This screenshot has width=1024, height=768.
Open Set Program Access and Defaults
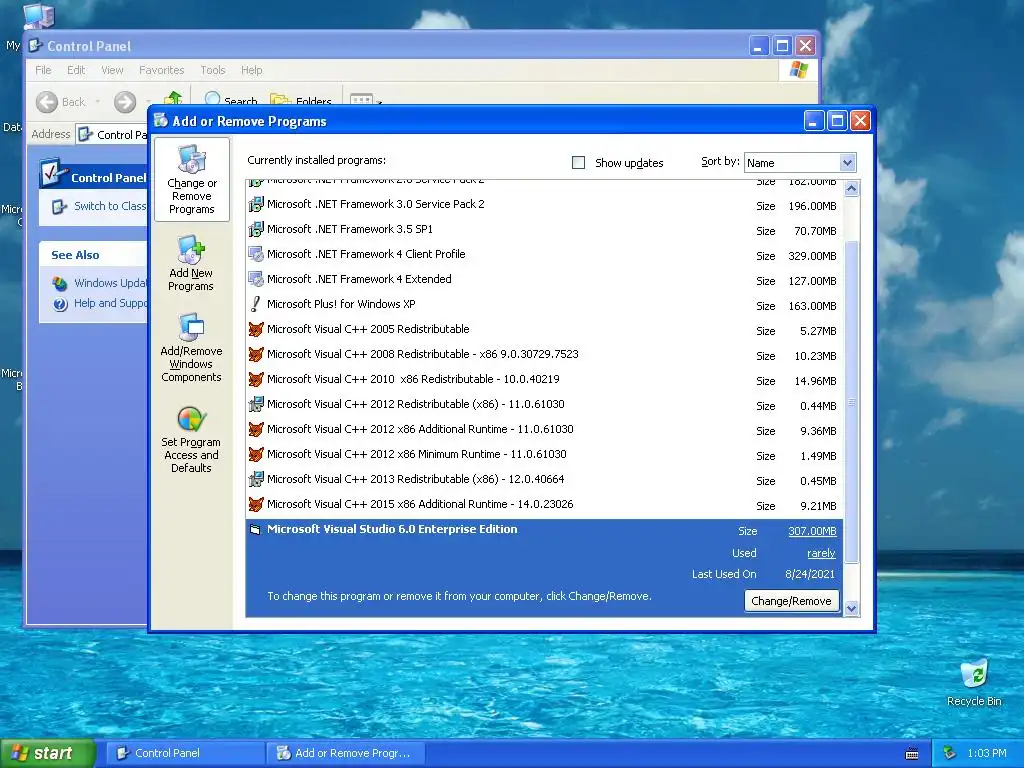191,439
